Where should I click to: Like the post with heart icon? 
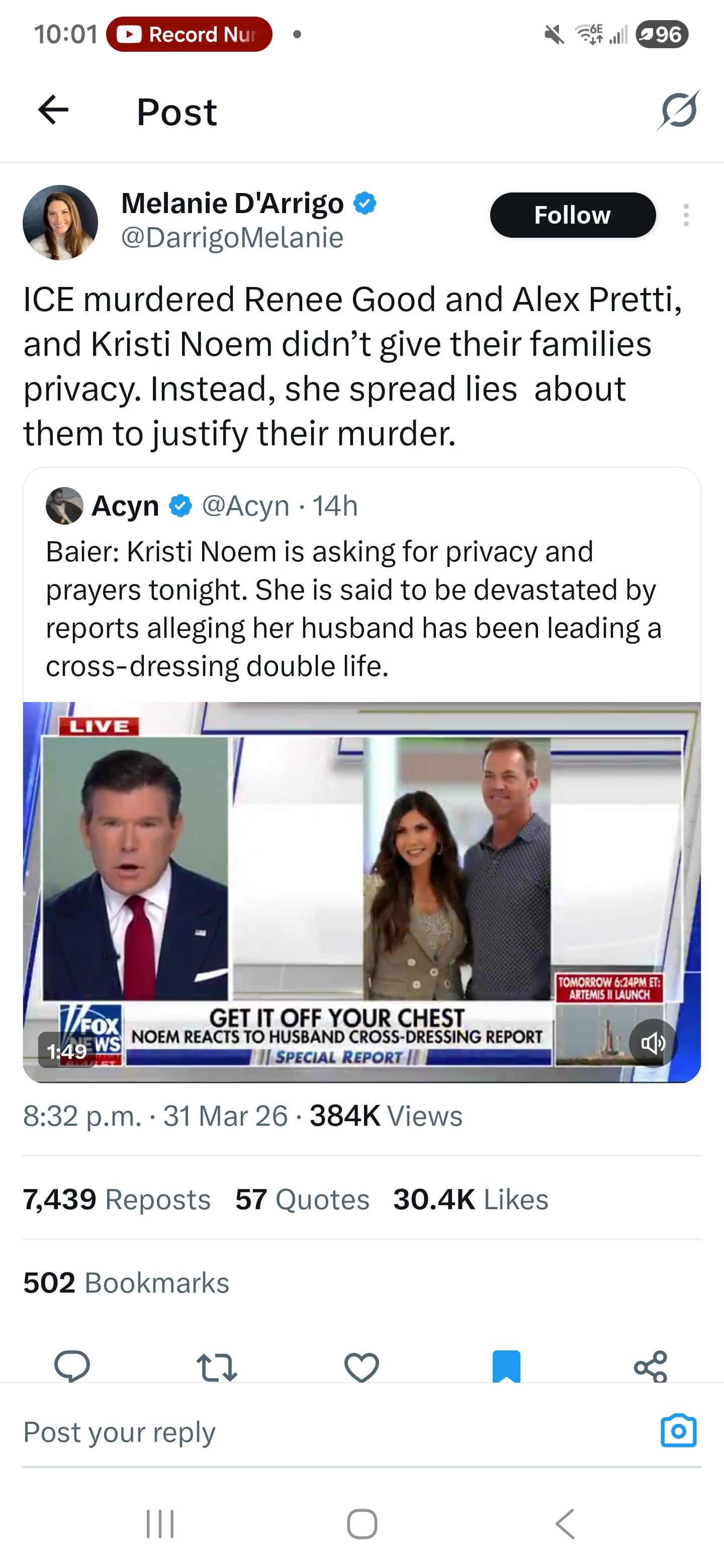[361, 1366]
